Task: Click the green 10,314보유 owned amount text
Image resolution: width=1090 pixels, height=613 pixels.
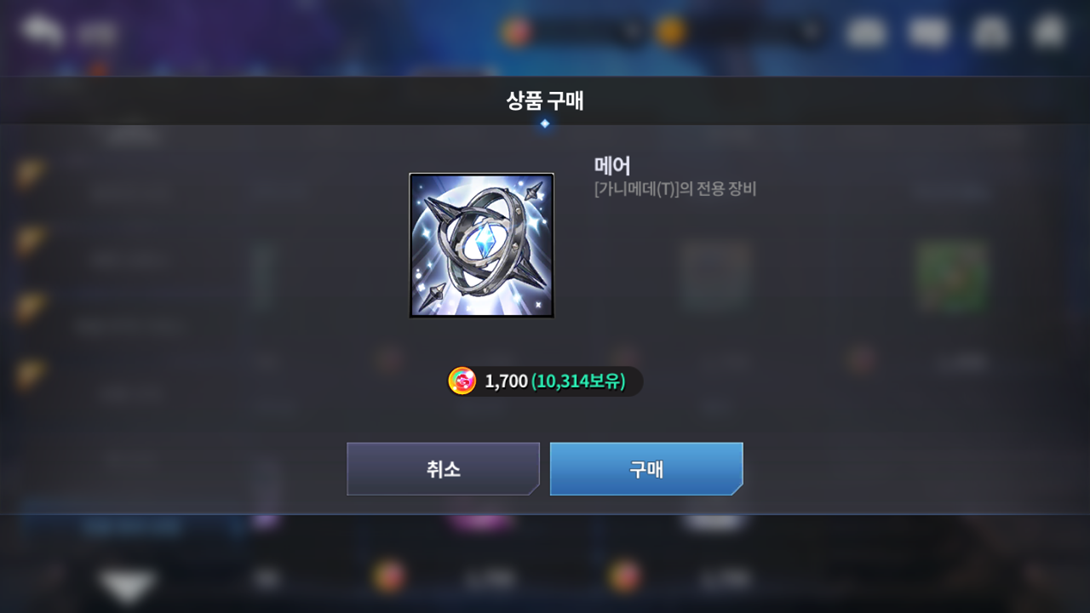Action: (x=578, y=381)
